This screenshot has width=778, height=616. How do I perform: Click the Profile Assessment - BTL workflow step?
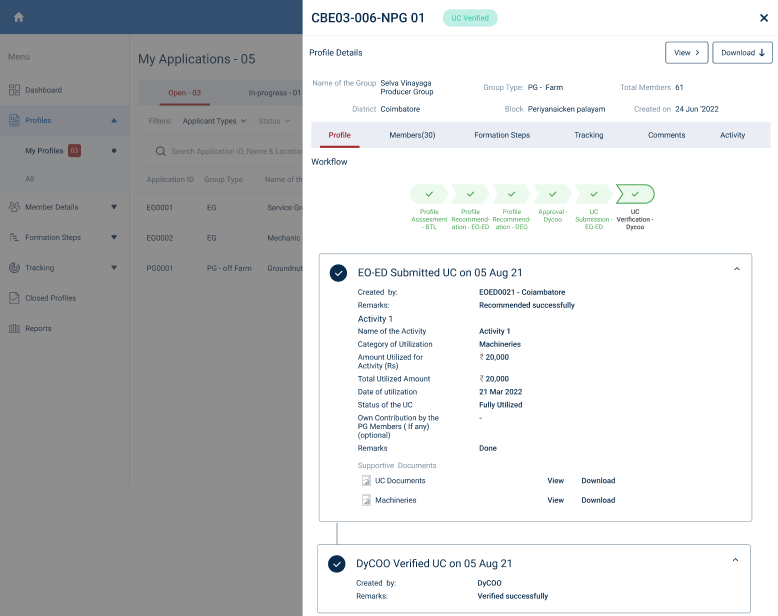coord(429,193)
